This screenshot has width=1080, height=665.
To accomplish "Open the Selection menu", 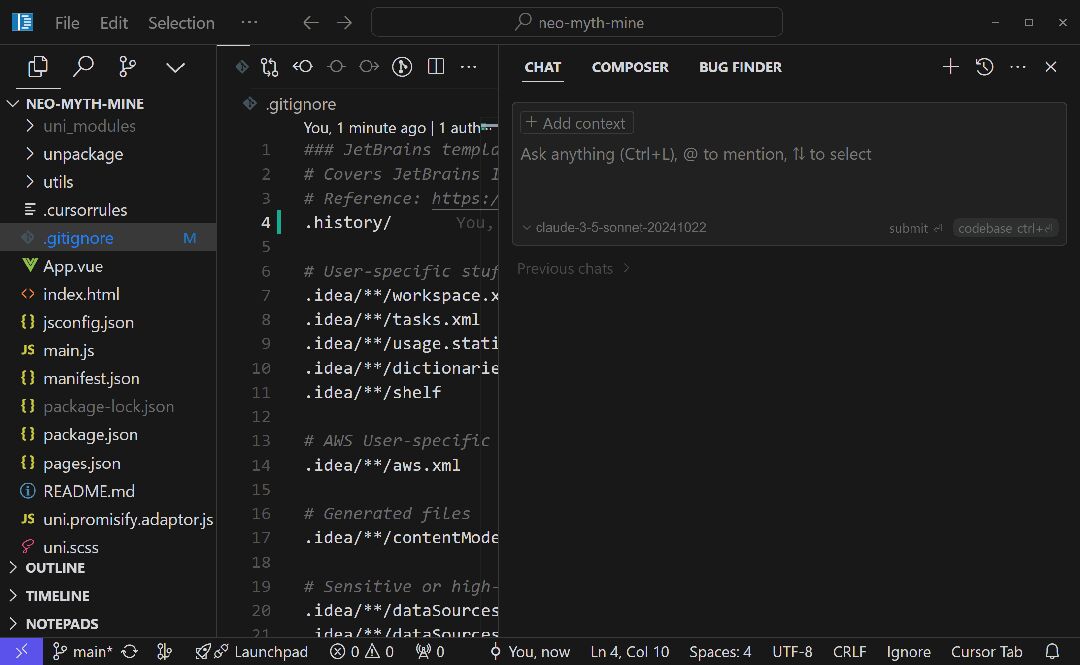I will pyautogui.click(x=181, y=23).
